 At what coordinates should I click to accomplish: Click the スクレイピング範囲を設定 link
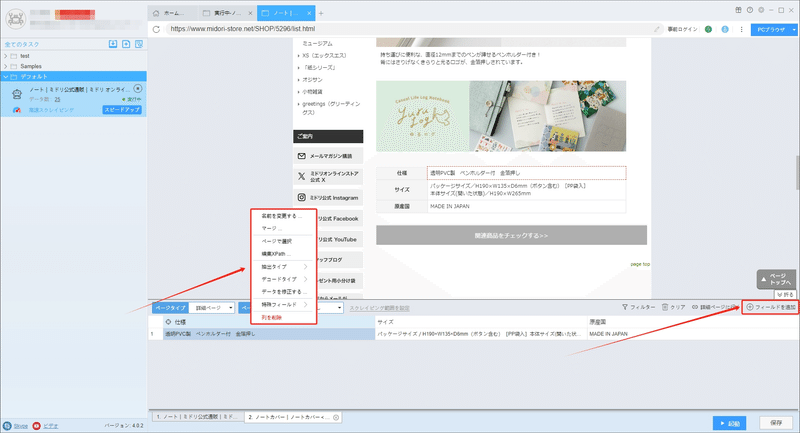[379, 308]
